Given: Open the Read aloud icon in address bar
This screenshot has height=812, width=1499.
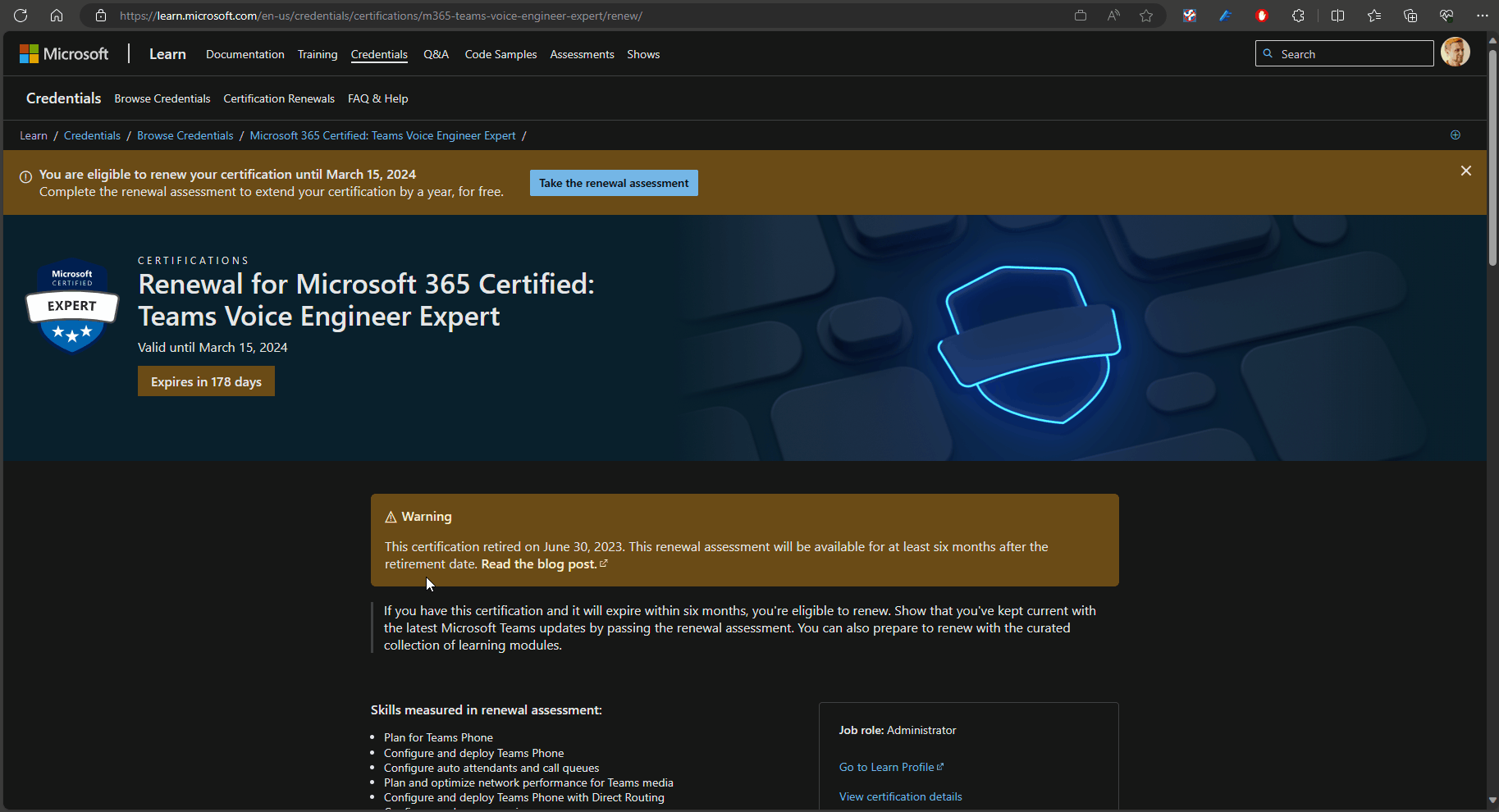Looking at the screenshot, I should coord(1113,16).
